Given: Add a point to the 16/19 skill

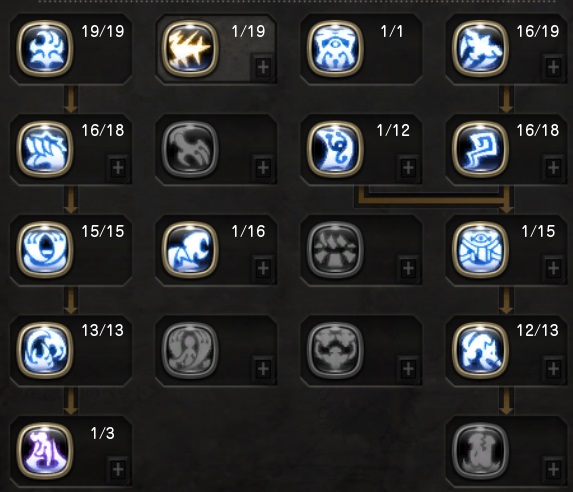Looking at the screenshot, I should 553,67.
